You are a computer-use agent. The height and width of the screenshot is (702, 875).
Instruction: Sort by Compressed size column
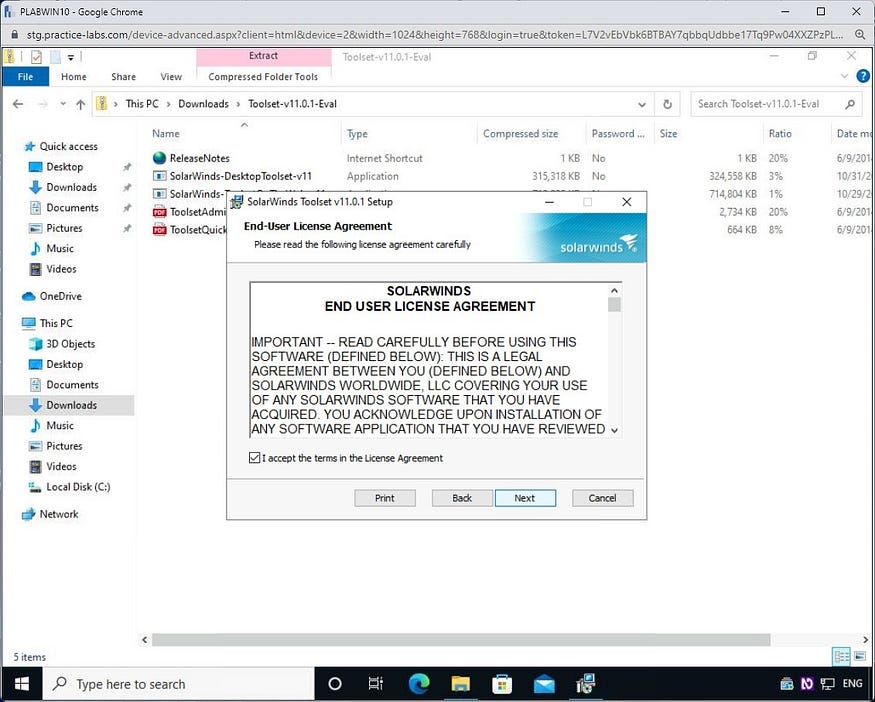coord(520,133)
